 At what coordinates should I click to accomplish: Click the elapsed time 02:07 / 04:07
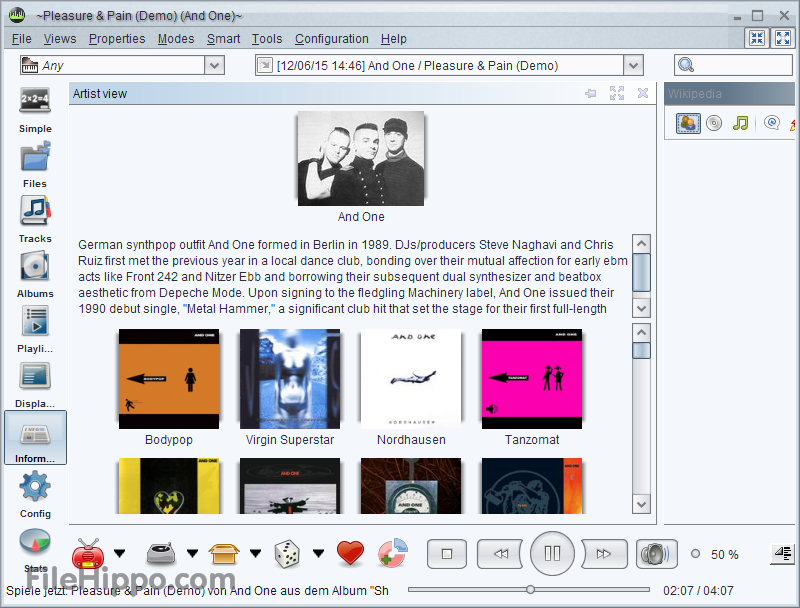coord(698,591)
